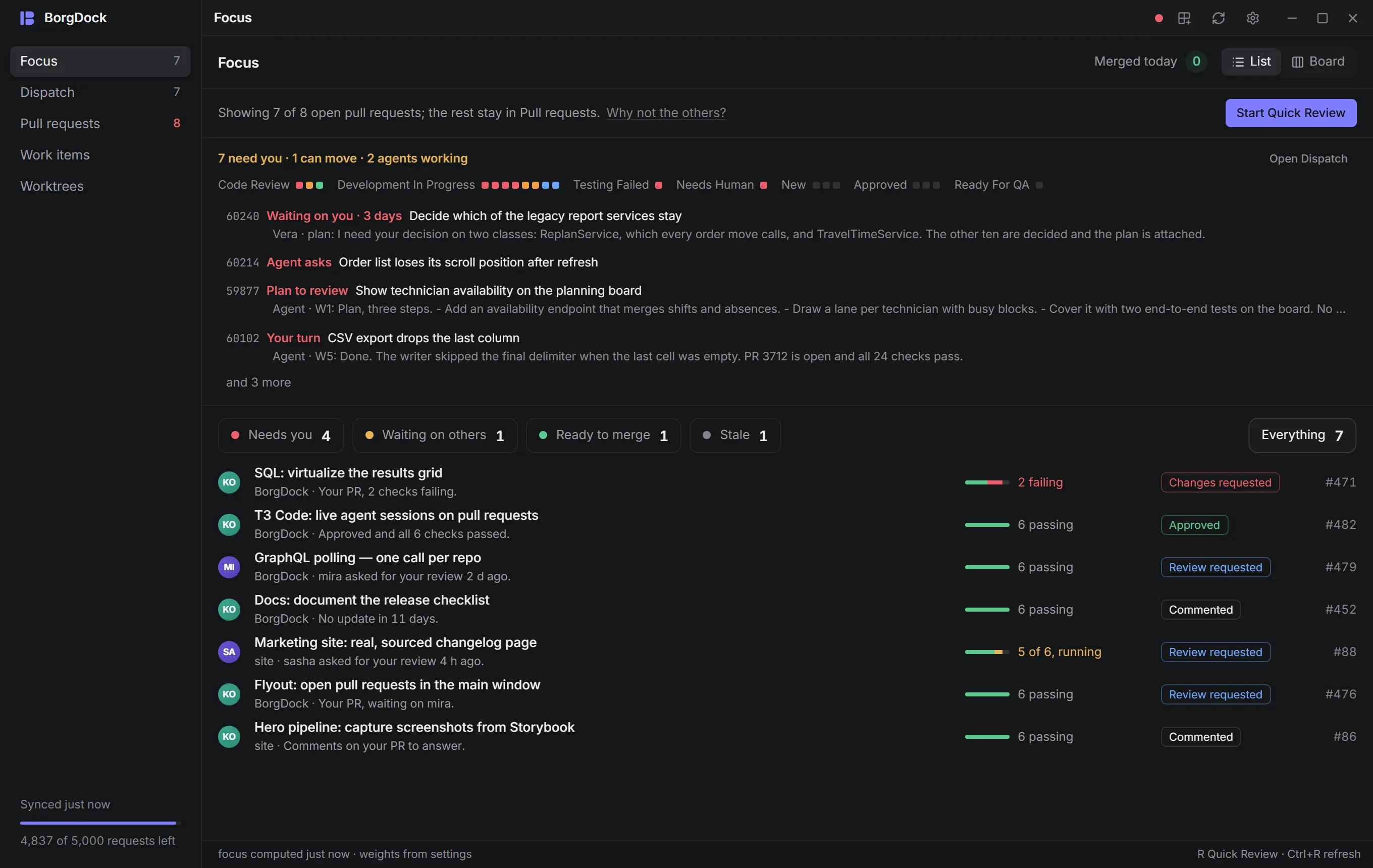1373x868 pixels.
Task: Click Merged today count badge
Action: pyautogui.click(x=1196, y=62)
